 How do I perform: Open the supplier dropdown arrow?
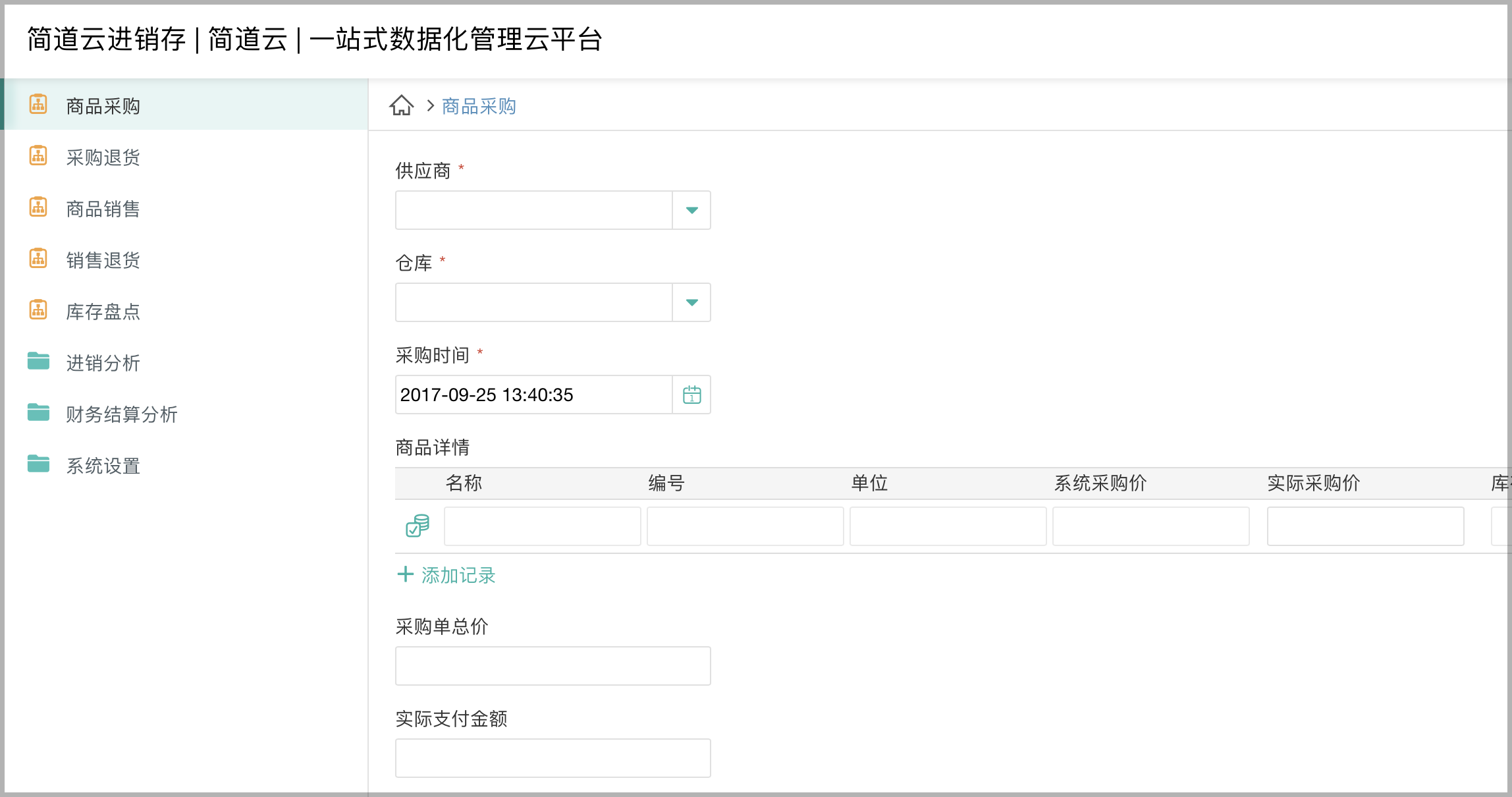coord(691,209)
